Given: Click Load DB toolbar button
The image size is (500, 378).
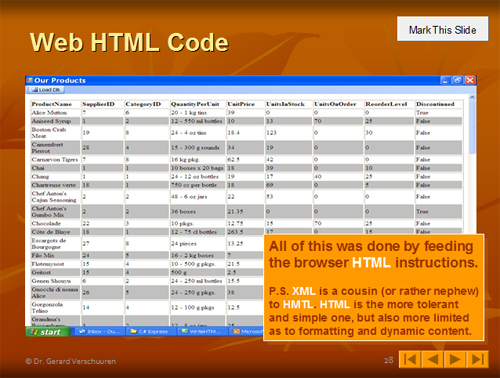Looking at the screenshot, I should (x=45, y=90).
